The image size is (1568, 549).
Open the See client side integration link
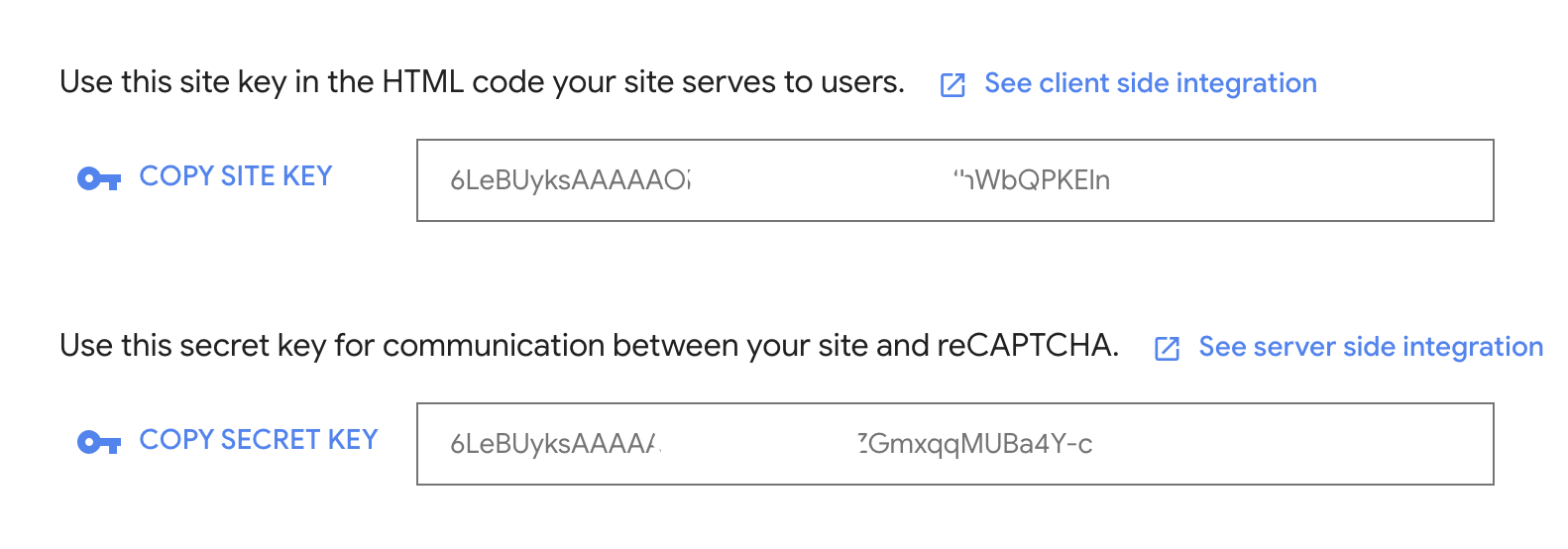coord(1150,83)
